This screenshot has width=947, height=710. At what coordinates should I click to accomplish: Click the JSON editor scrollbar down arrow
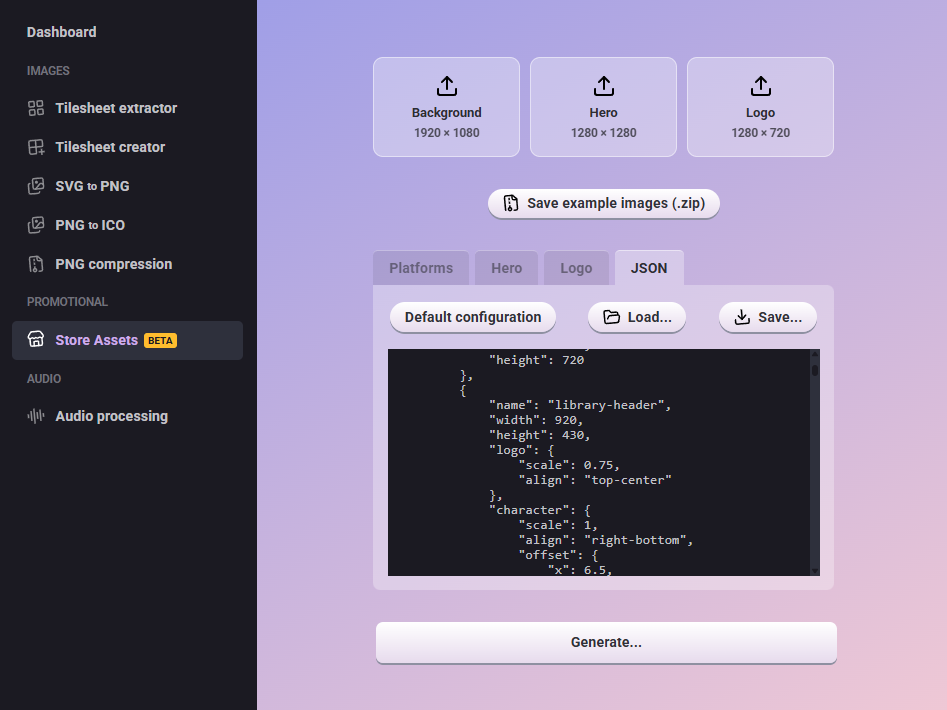point(815,570)
